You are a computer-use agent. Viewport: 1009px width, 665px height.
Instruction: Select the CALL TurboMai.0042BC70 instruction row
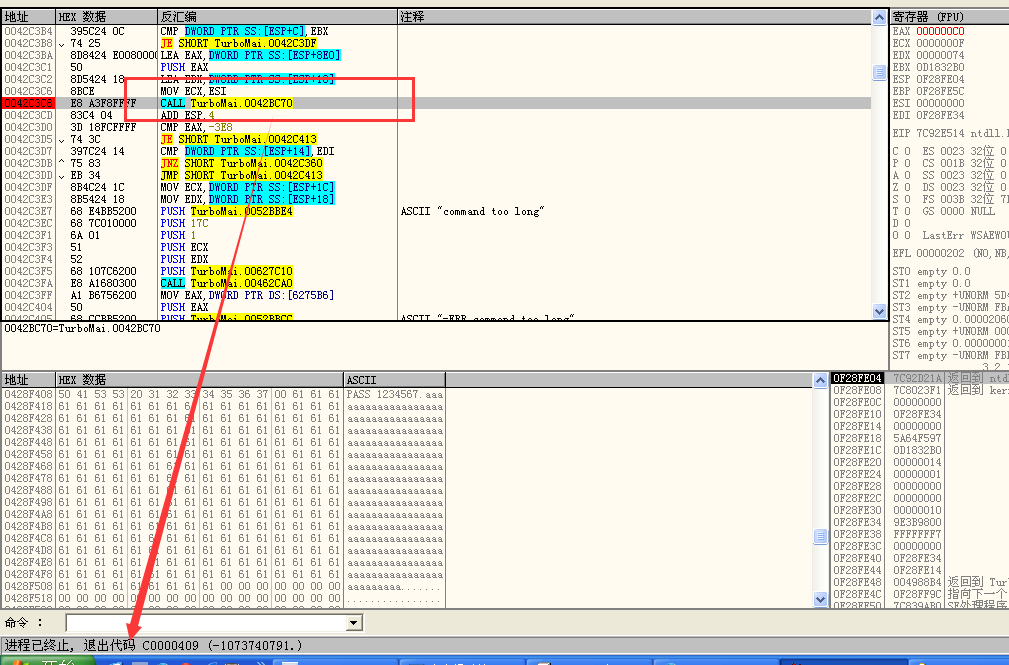226,103
